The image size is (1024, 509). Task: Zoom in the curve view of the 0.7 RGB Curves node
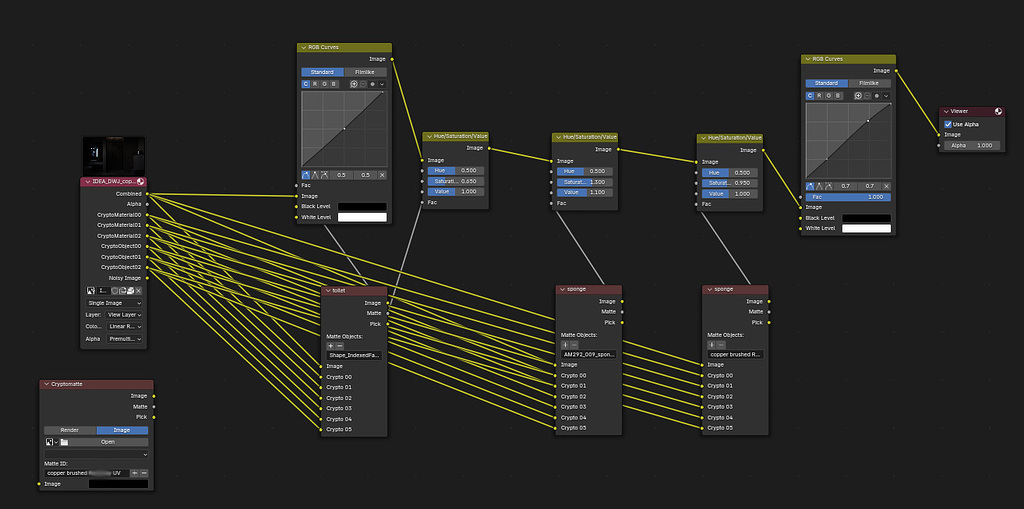(x=858, y=95)
